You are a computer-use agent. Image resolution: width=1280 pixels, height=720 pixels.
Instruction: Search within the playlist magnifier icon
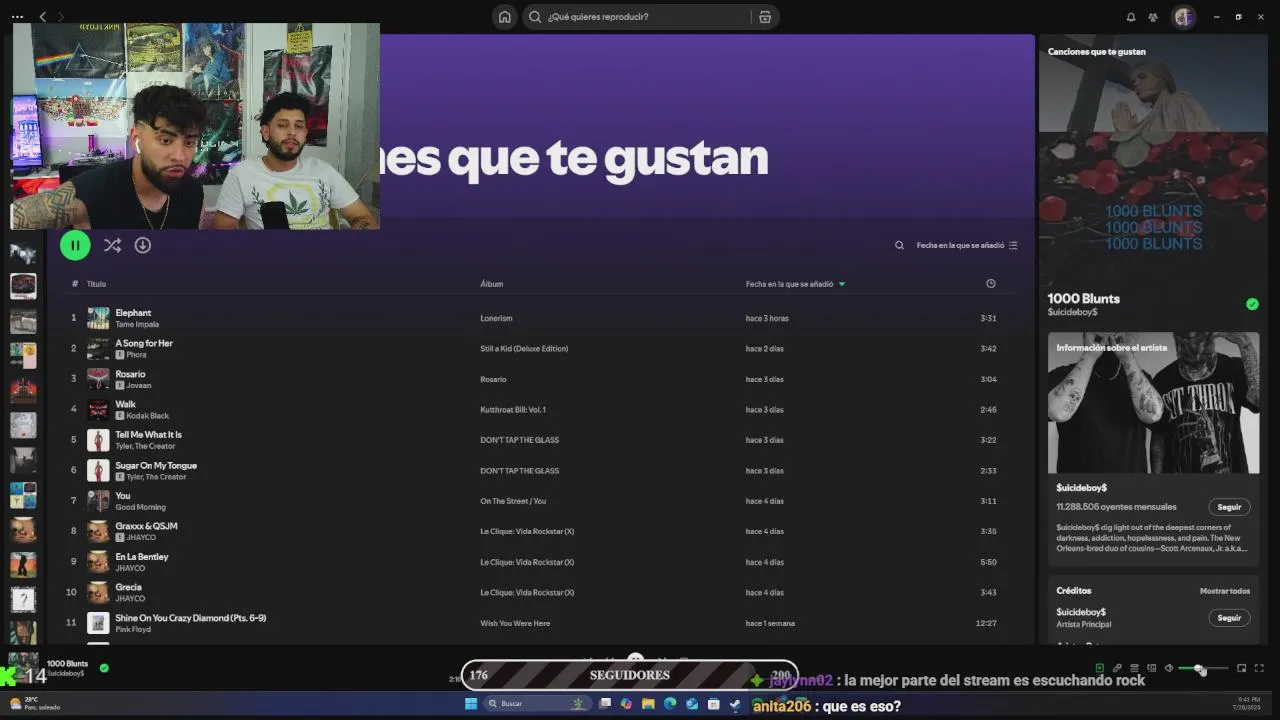899,245
